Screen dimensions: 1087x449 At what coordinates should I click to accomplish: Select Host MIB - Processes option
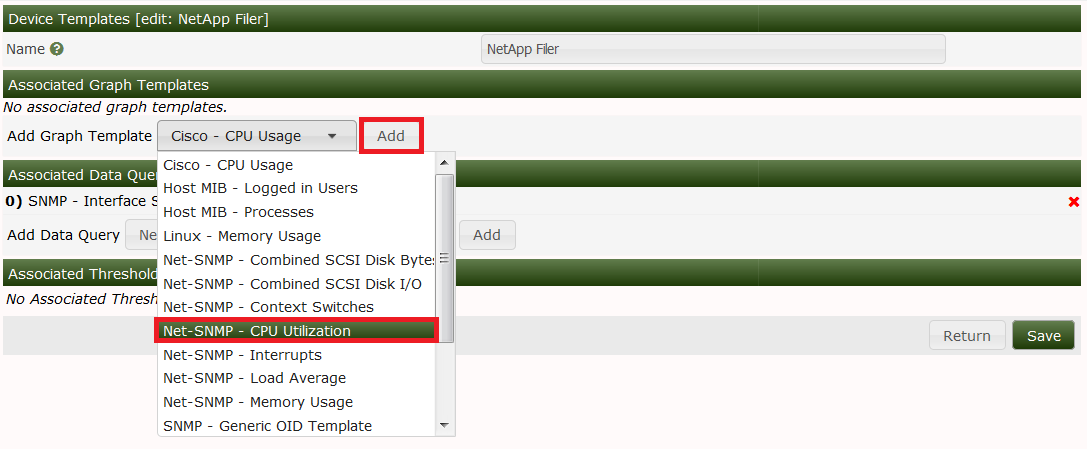[x=238, y=212]
